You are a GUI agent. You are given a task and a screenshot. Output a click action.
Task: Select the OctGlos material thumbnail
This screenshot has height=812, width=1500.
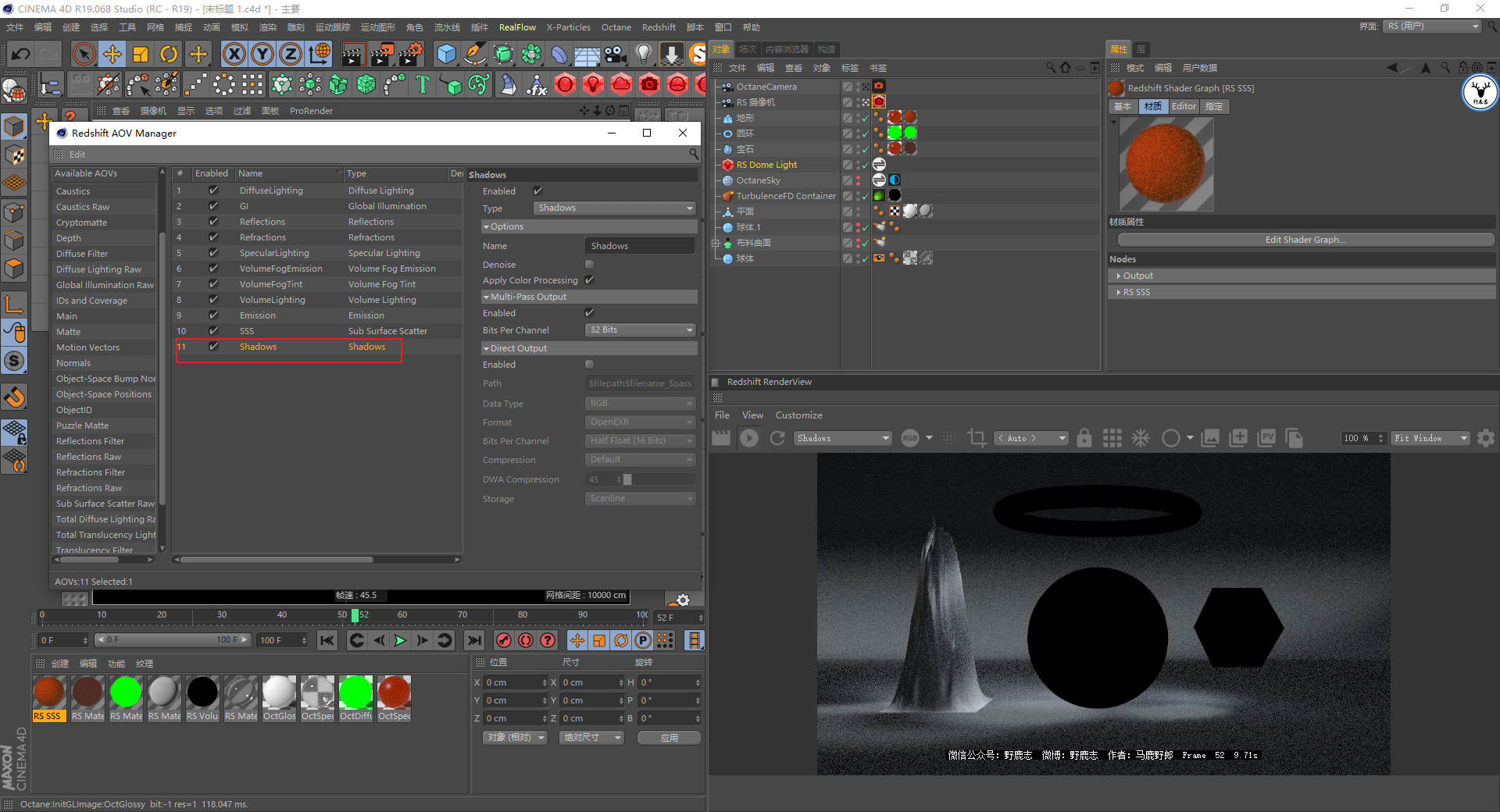(279, 699)
